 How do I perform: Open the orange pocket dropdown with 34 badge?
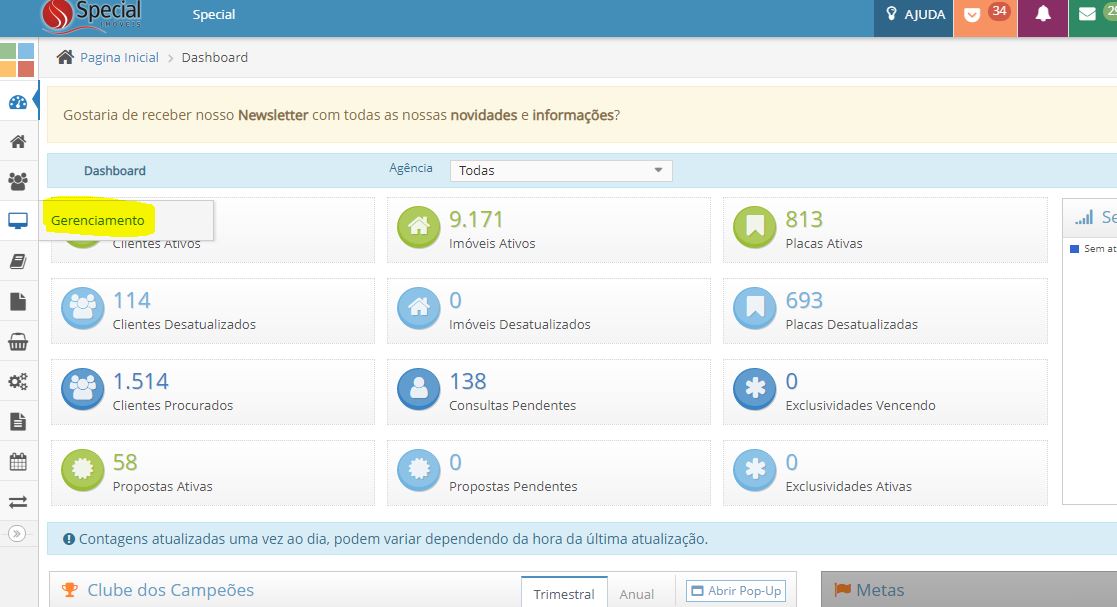(x=984, y=15)
